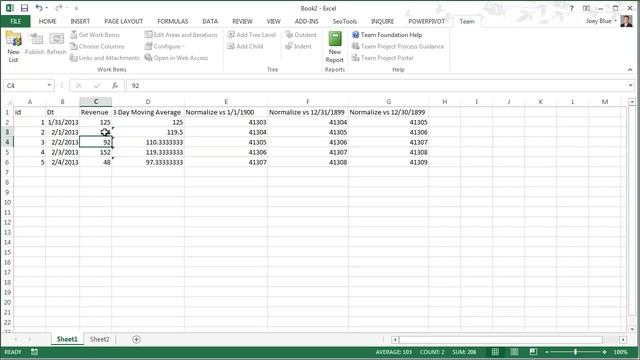640x360 pixels.
Task: Click Add Child
Action: [x=245, y=46]
